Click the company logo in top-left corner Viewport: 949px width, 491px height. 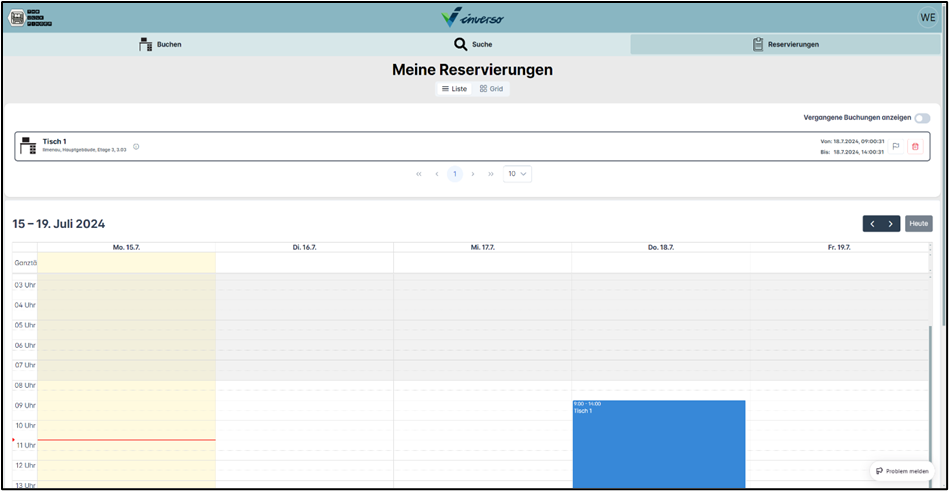[x=30, y=18]
